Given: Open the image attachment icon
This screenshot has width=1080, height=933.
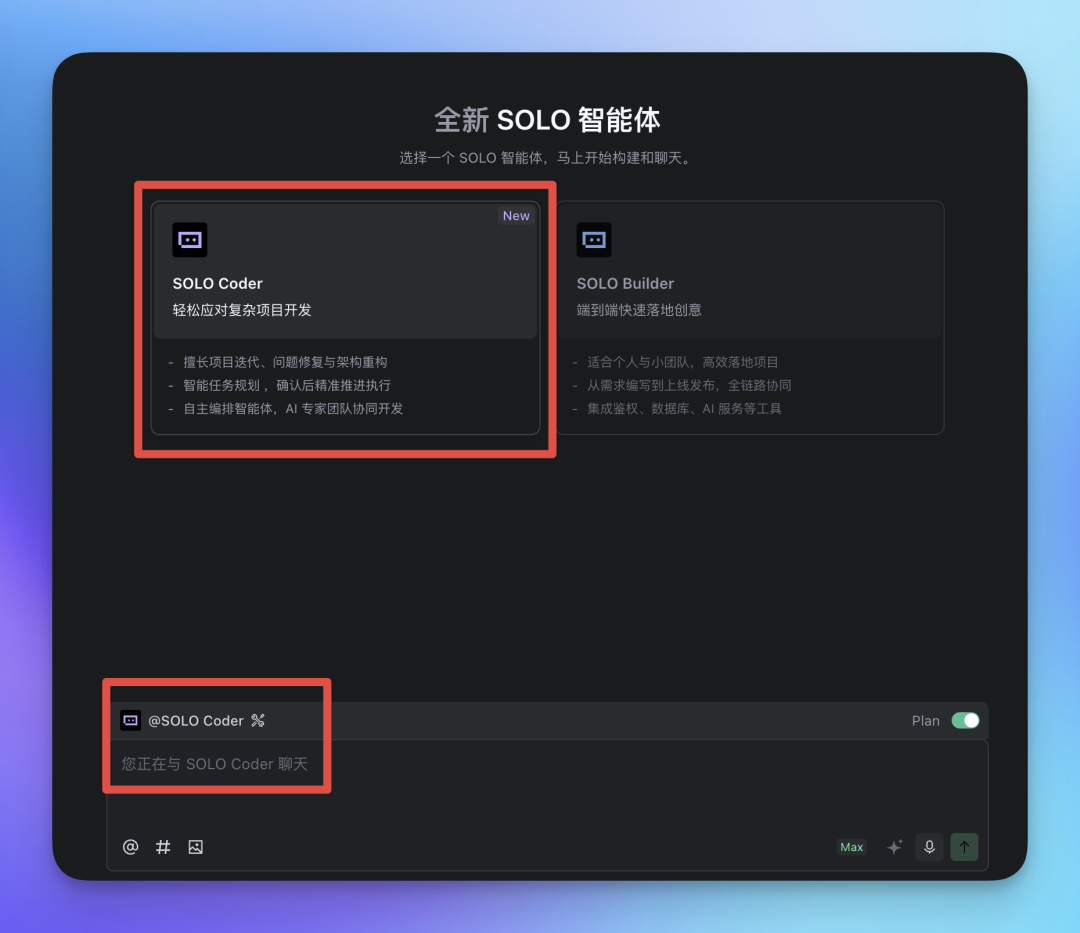Looking at the screenshot, I should tap(196, 847).
